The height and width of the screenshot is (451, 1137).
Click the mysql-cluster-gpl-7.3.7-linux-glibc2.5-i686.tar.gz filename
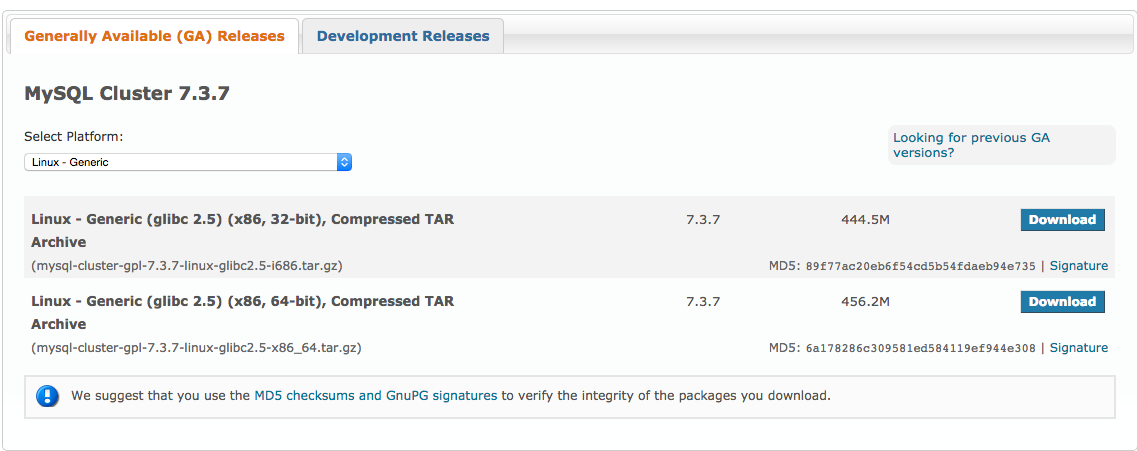click(x=187, y=265)
